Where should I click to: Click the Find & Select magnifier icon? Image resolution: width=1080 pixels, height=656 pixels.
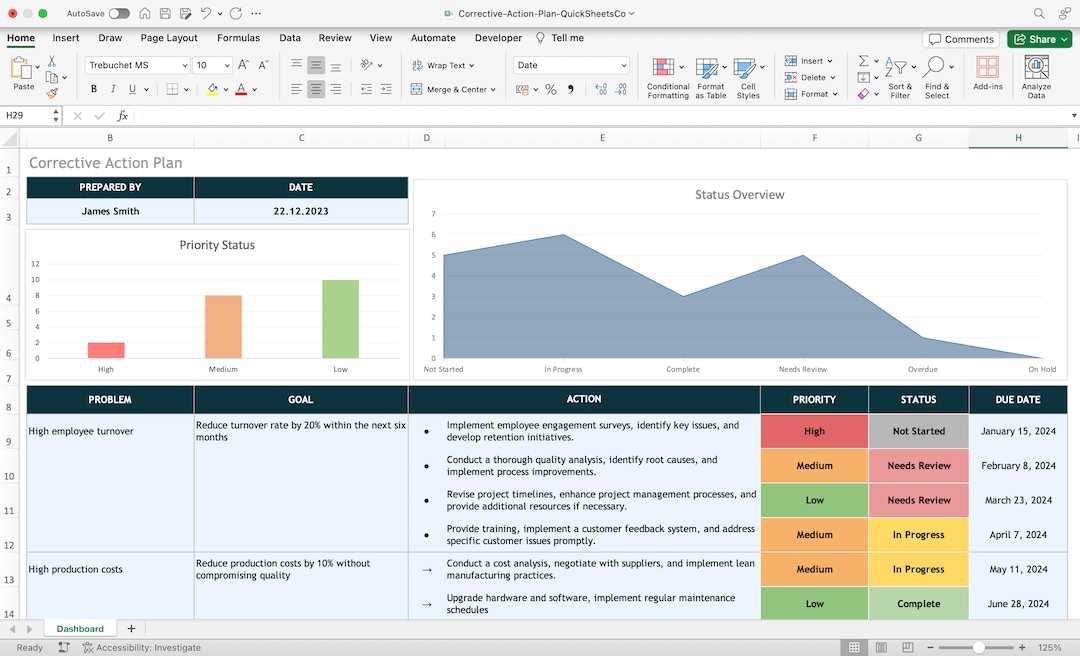point(936,66)
